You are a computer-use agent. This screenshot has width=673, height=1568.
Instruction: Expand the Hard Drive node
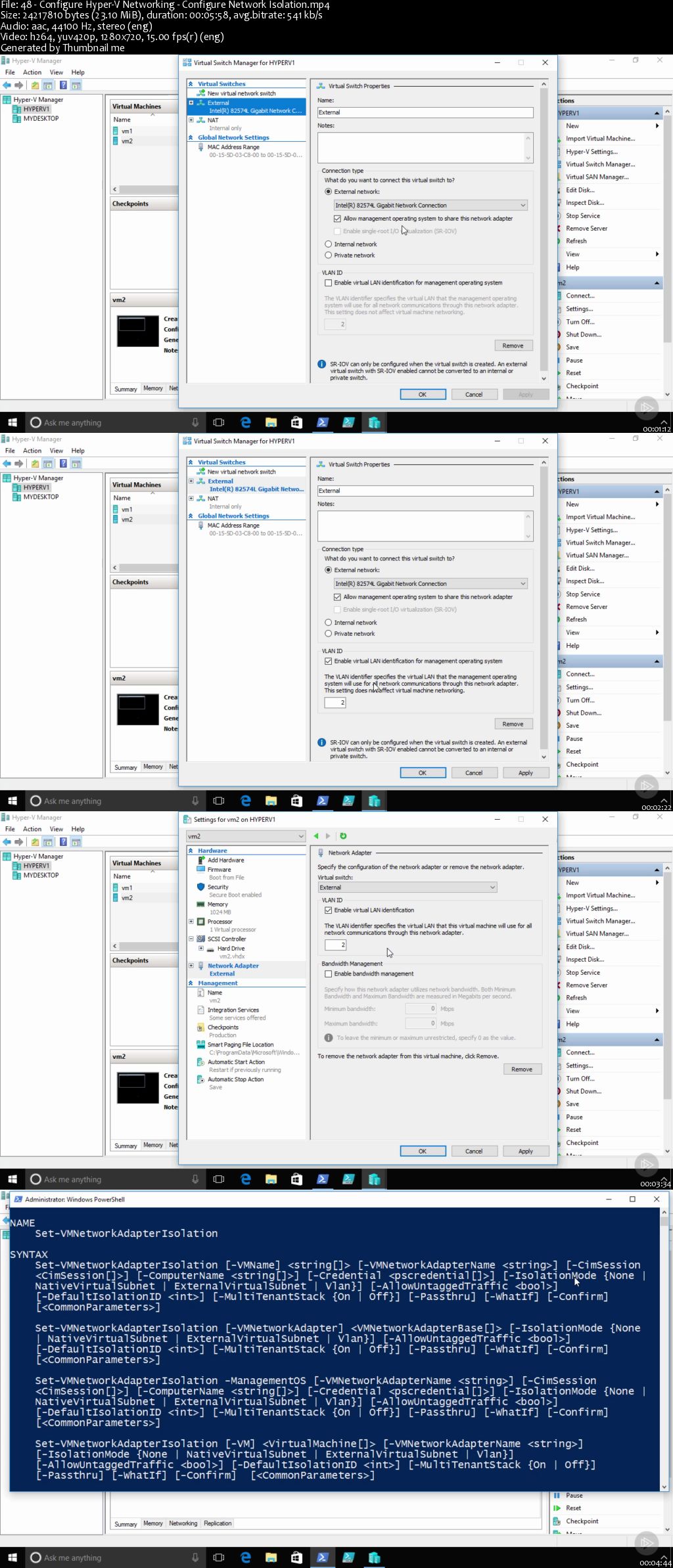pos(201,949)
